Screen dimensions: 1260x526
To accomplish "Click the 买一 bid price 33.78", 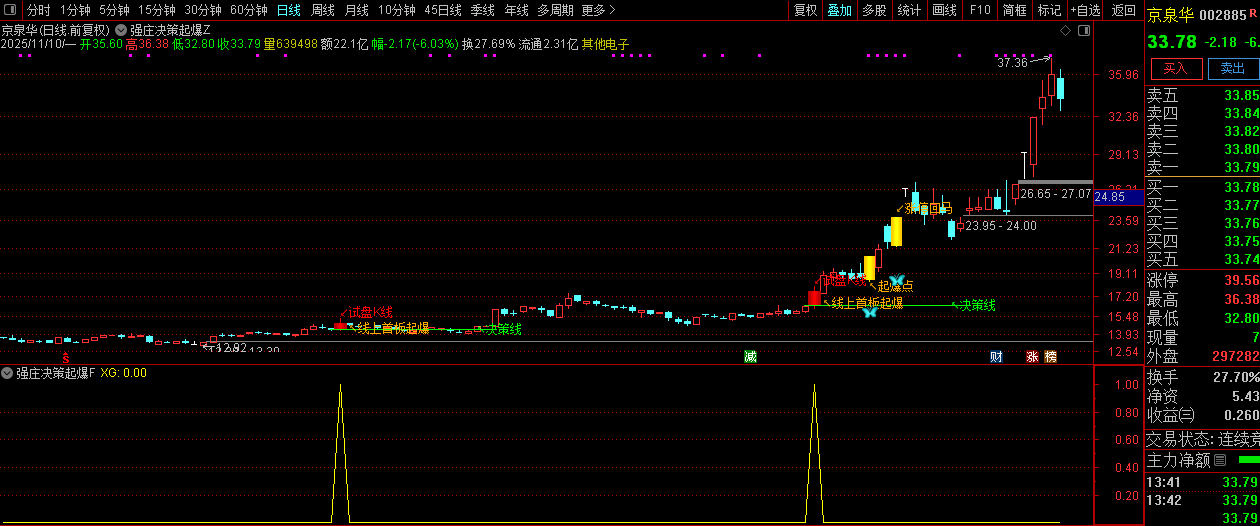I will point(1241,187).
